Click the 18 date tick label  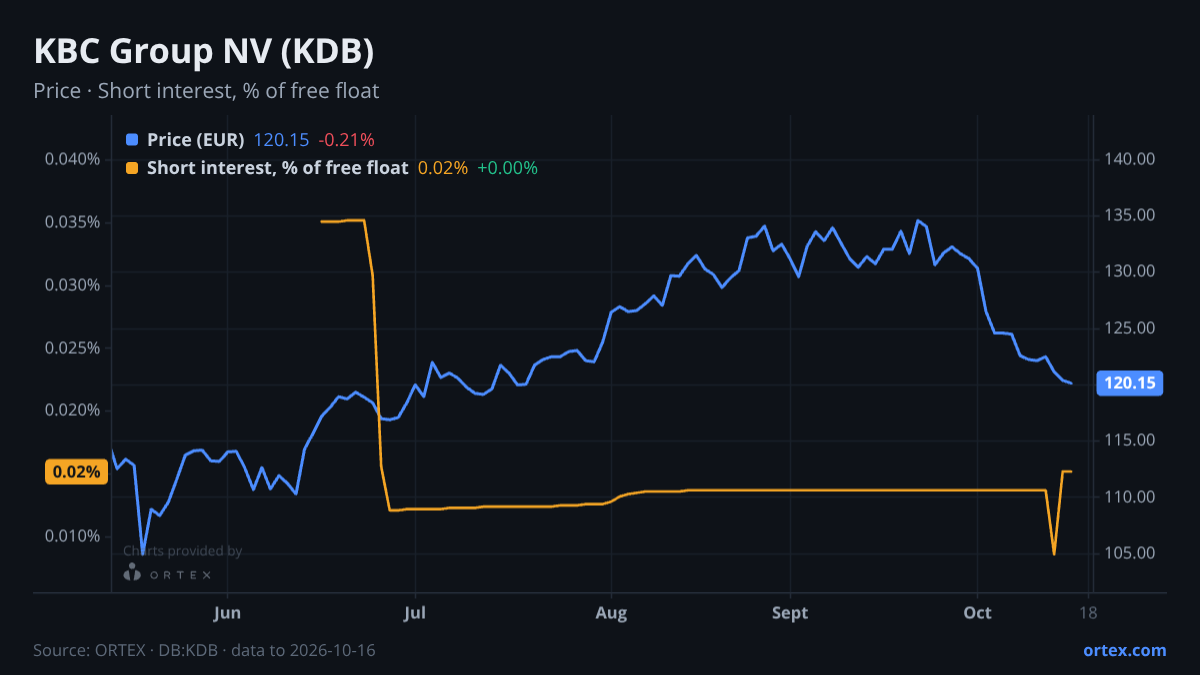(x=1089, y=613)
